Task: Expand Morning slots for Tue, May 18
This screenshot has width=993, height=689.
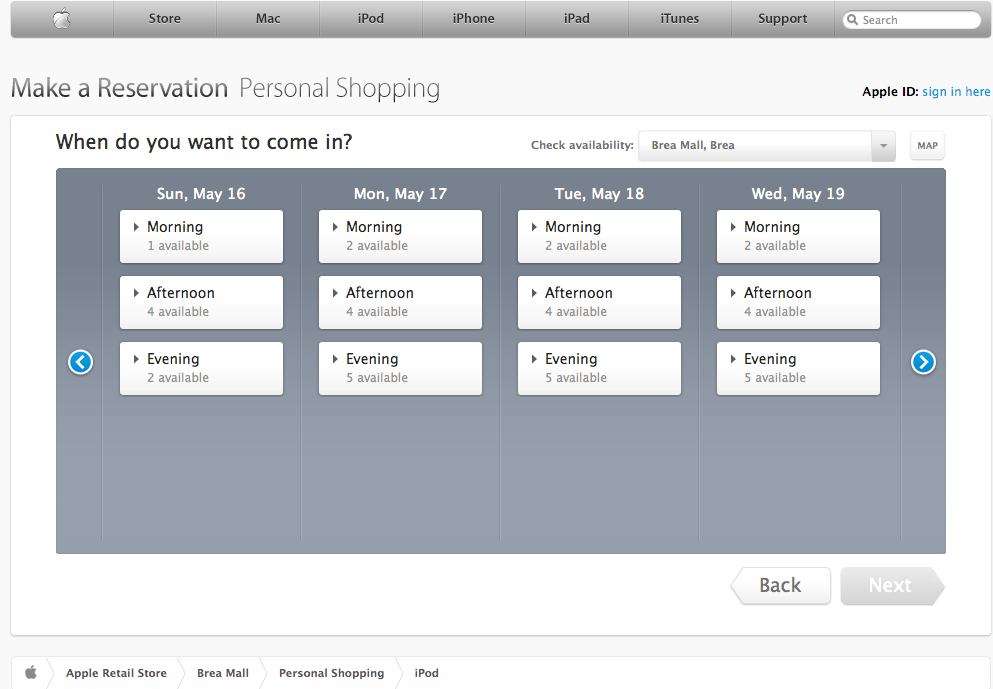Action: [599, 236]
